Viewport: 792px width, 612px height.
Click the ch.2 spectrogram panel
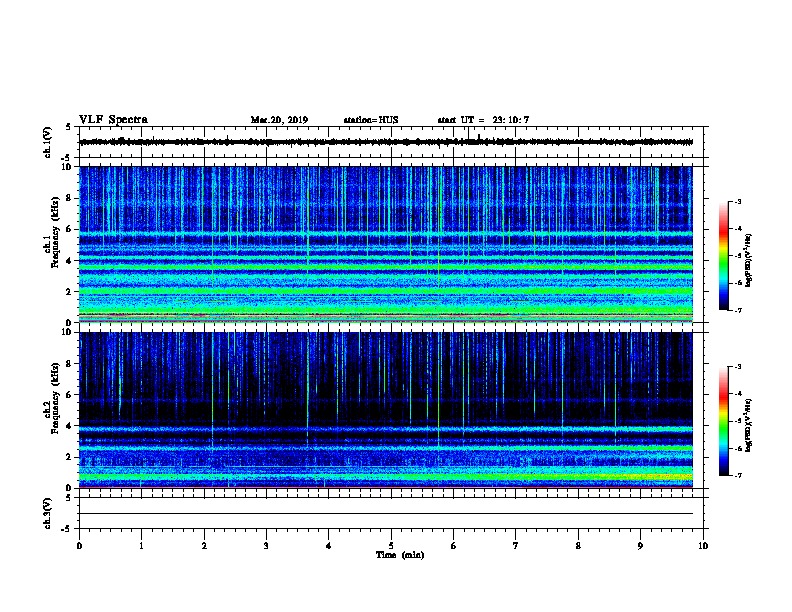[386, 410]
